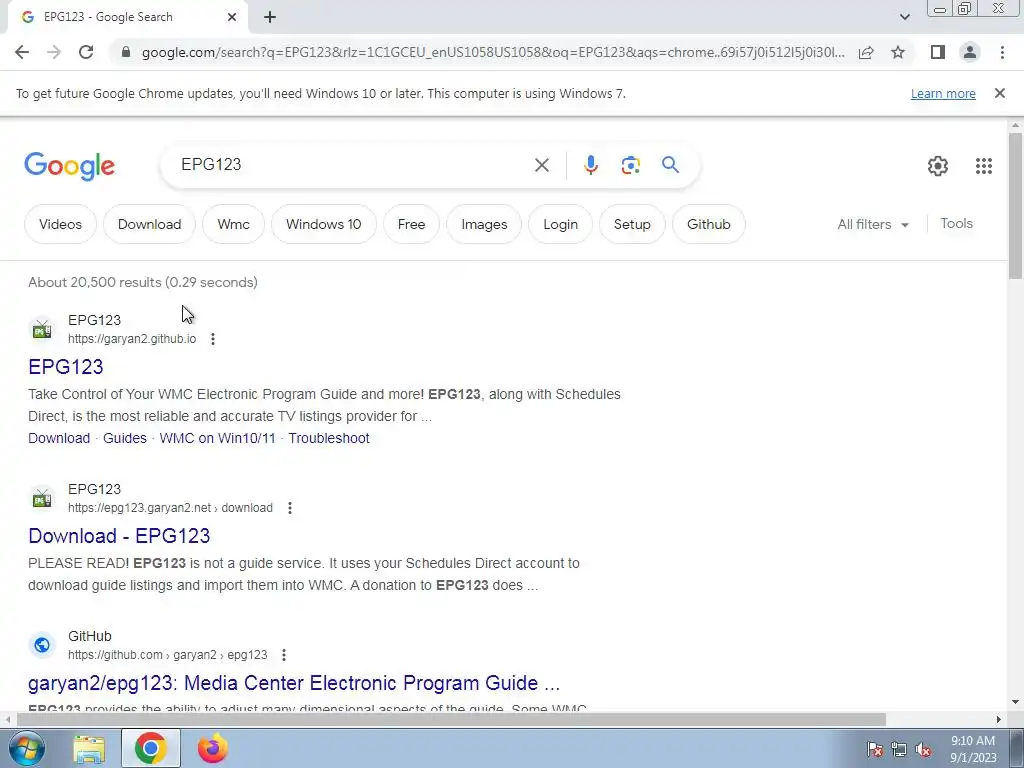
Task: Select the Windows 10 filter chip
Action: (x=323, y=224)
